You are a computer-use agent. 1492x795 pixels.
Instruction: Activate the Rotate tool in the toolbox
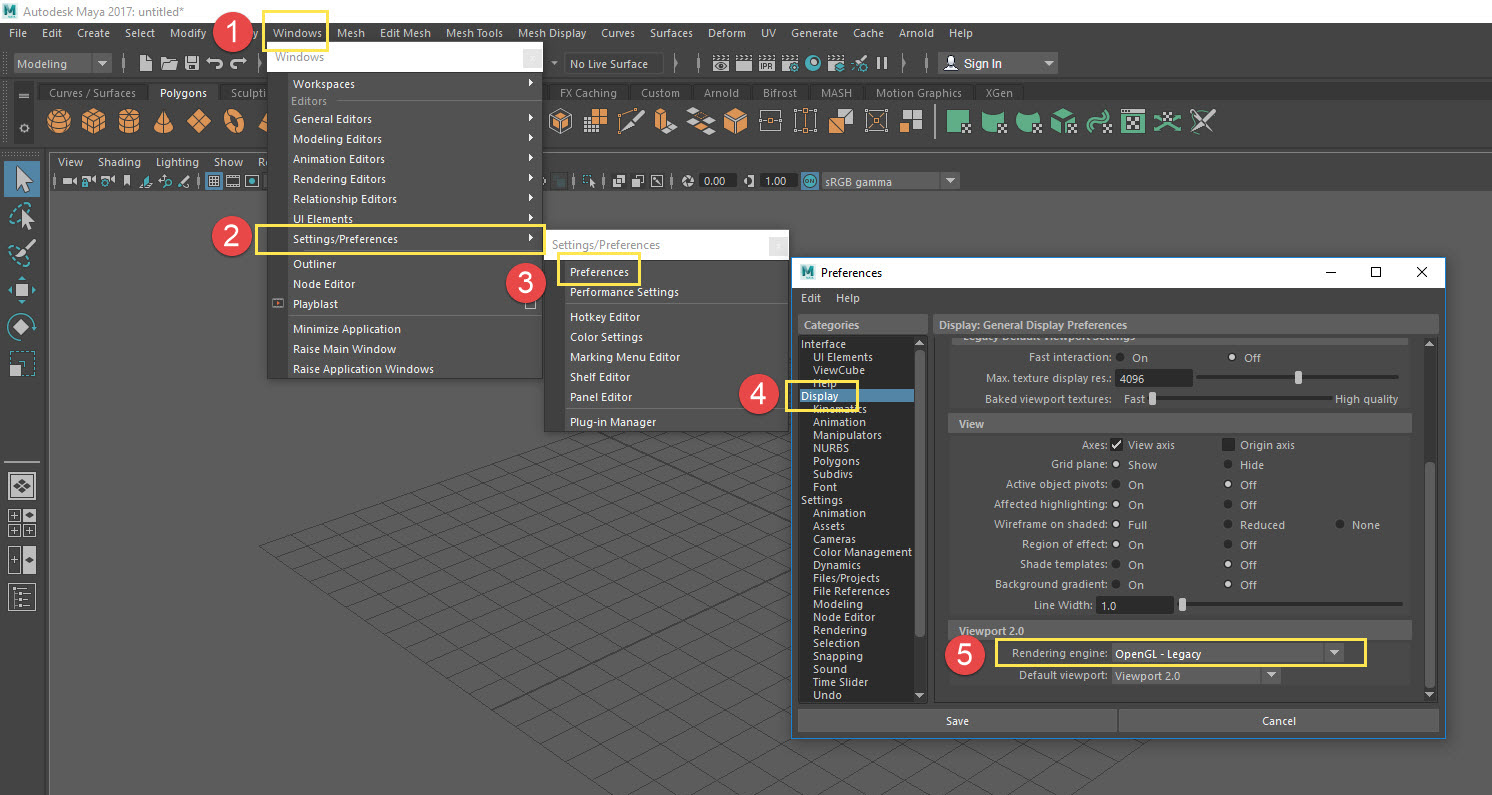point(22,326)
